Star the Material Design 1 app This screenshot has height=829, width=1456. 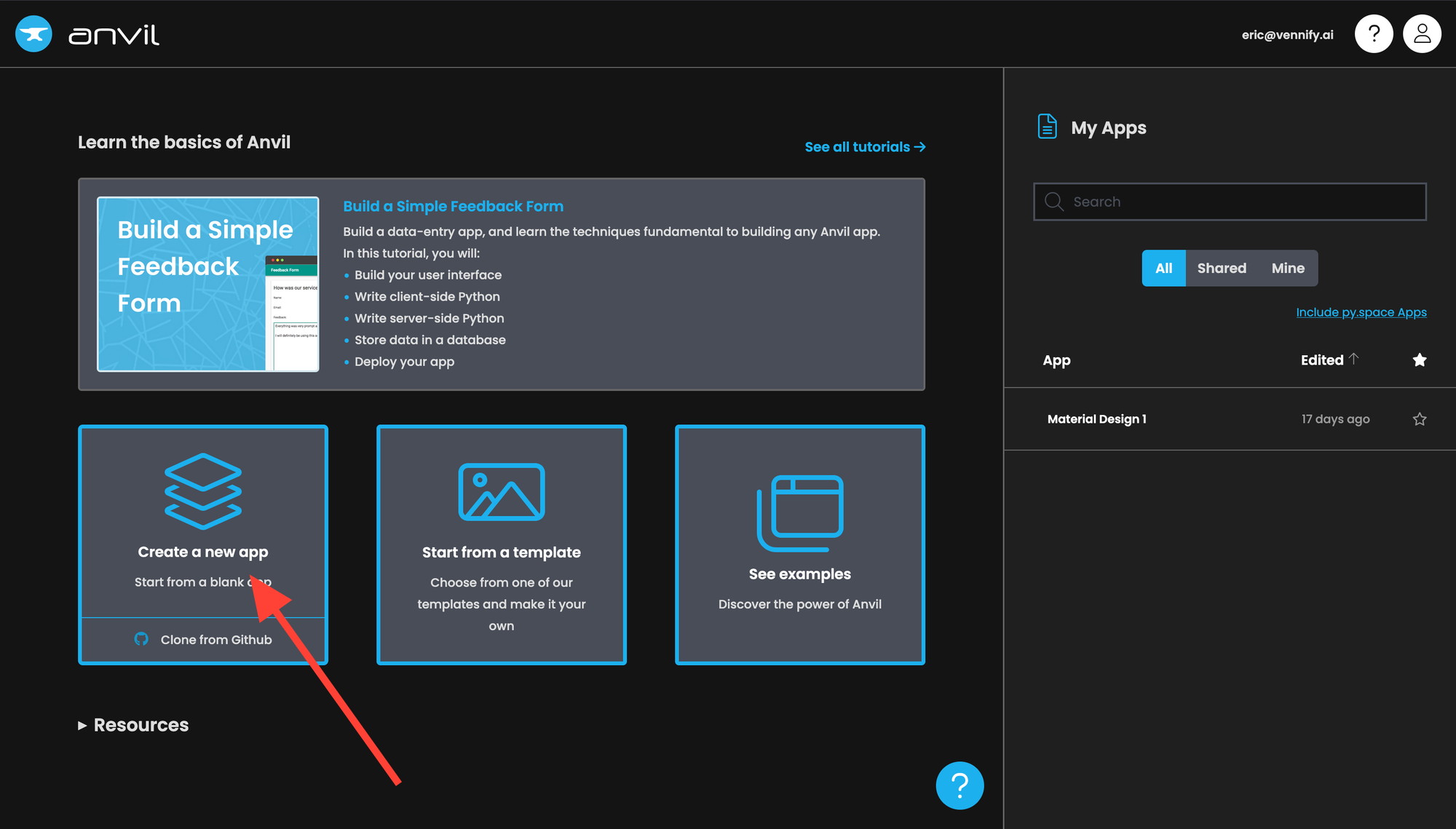pyautogui.click(x=1419, y=419)
